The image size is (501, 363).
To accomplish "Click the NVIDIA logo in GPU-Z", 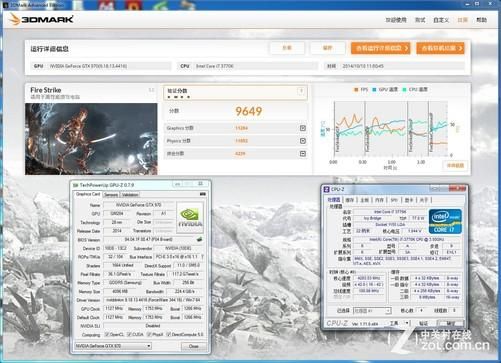I will tap(190, 218).
